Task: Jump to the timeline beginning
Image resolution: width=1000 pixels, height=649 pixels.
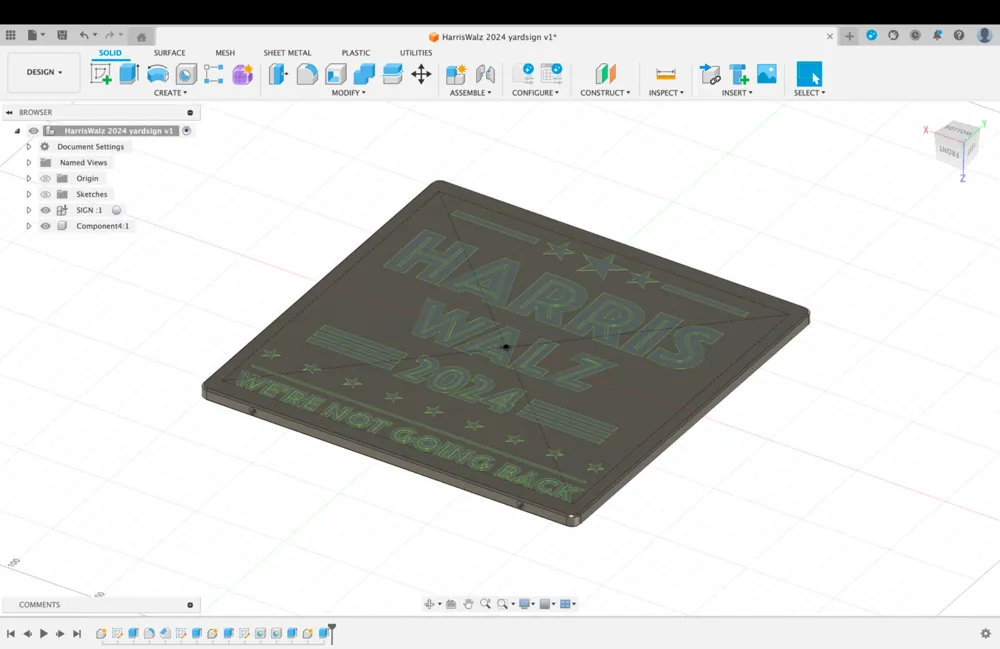Action: point(10,633)
